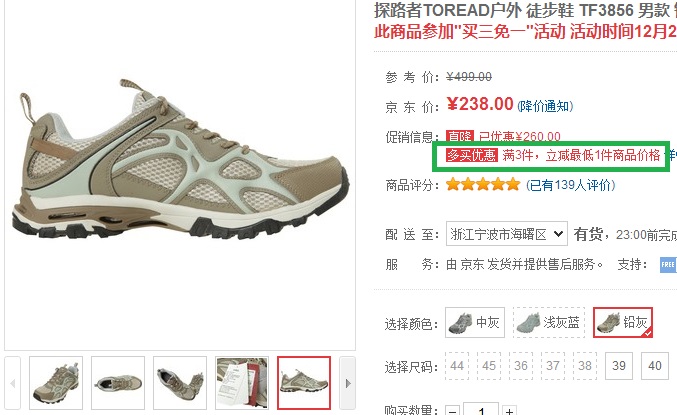Open the 已有139人评价 reviews link
Image resolution: width=677 pixels, height=415 pixels.
tap(571, 185)
